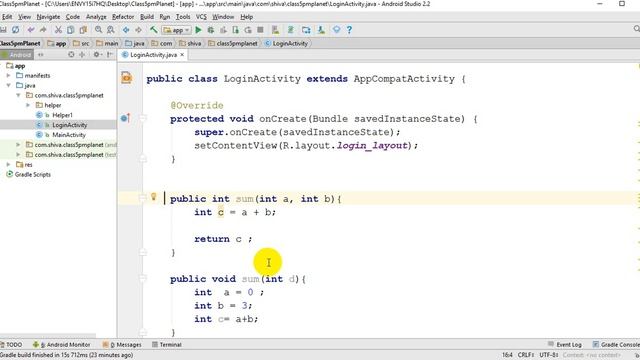Open the TODO tool window
Screen dimensions: 640x360
[11, 344]
